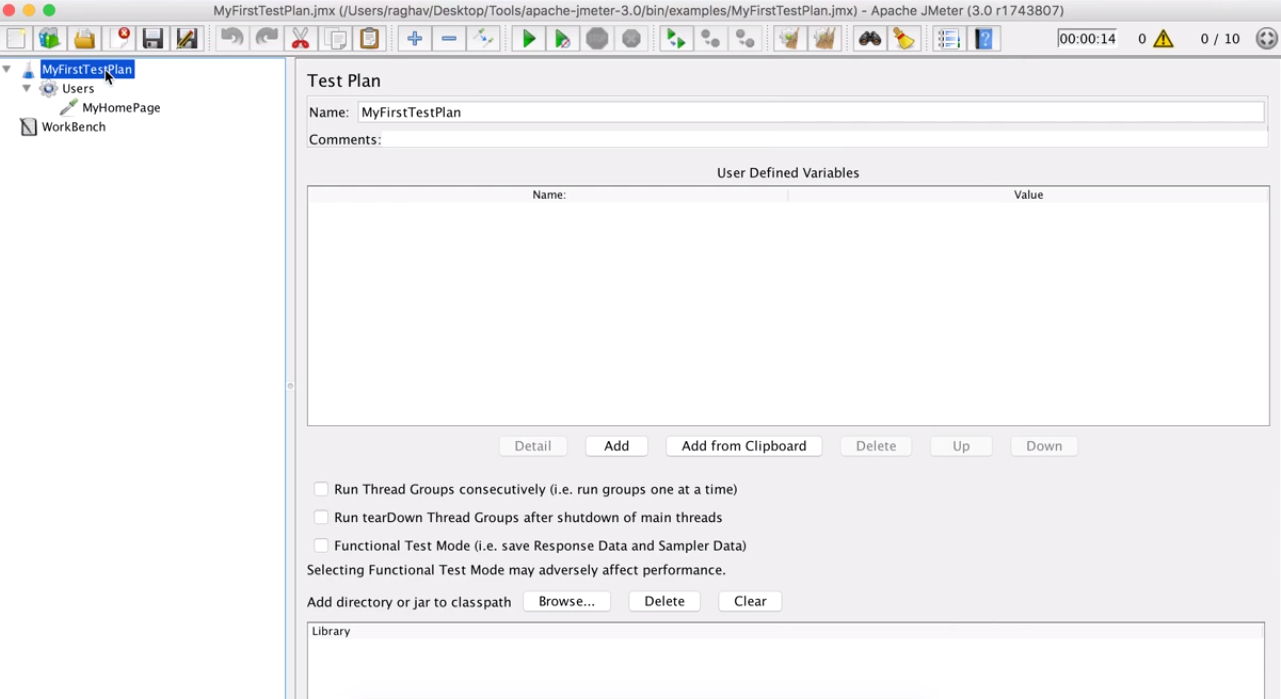Click the Delete button under variables table

point(876,446)
